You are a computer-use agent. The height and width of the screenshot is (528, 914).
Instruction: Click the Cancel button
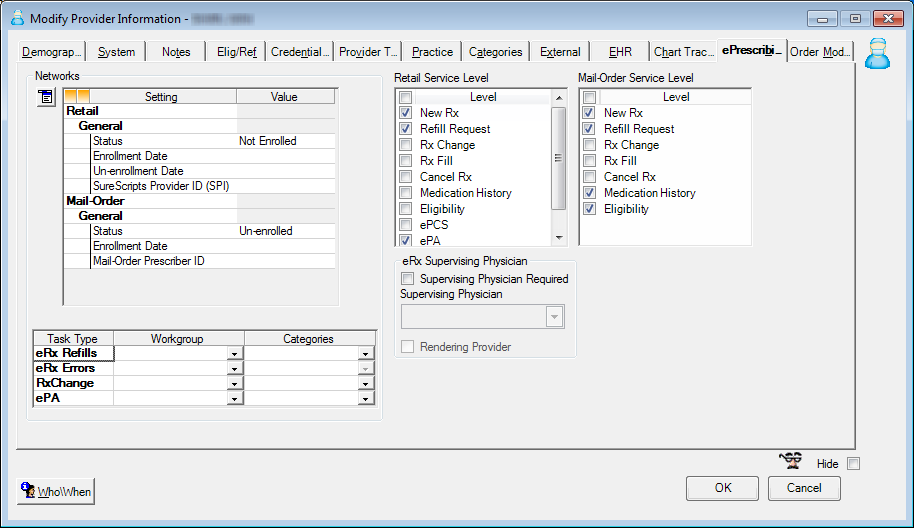tap(804, 488)
